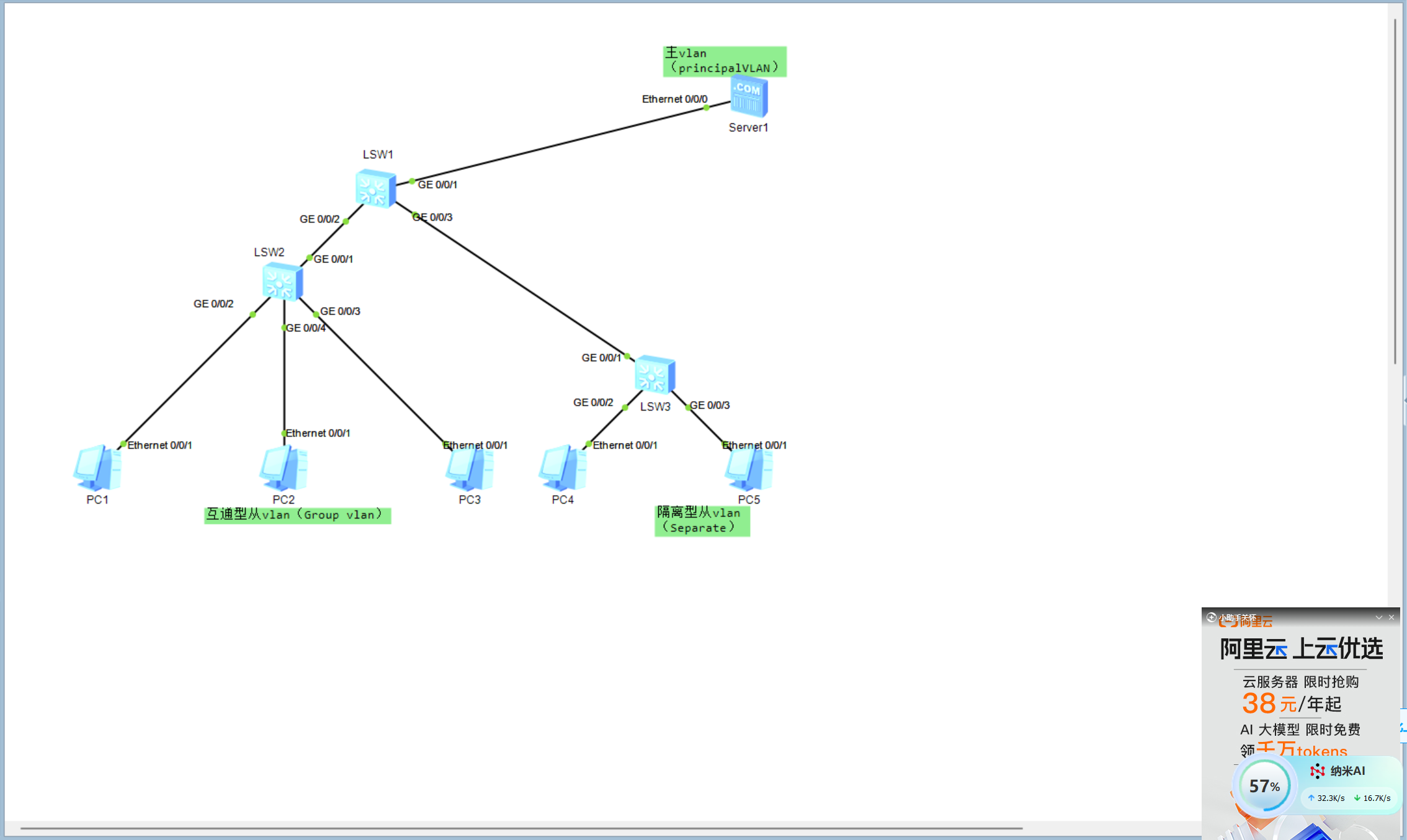Select the PC3 computer icon
This screenshot has height=840, width=1407.
(469, 468)
